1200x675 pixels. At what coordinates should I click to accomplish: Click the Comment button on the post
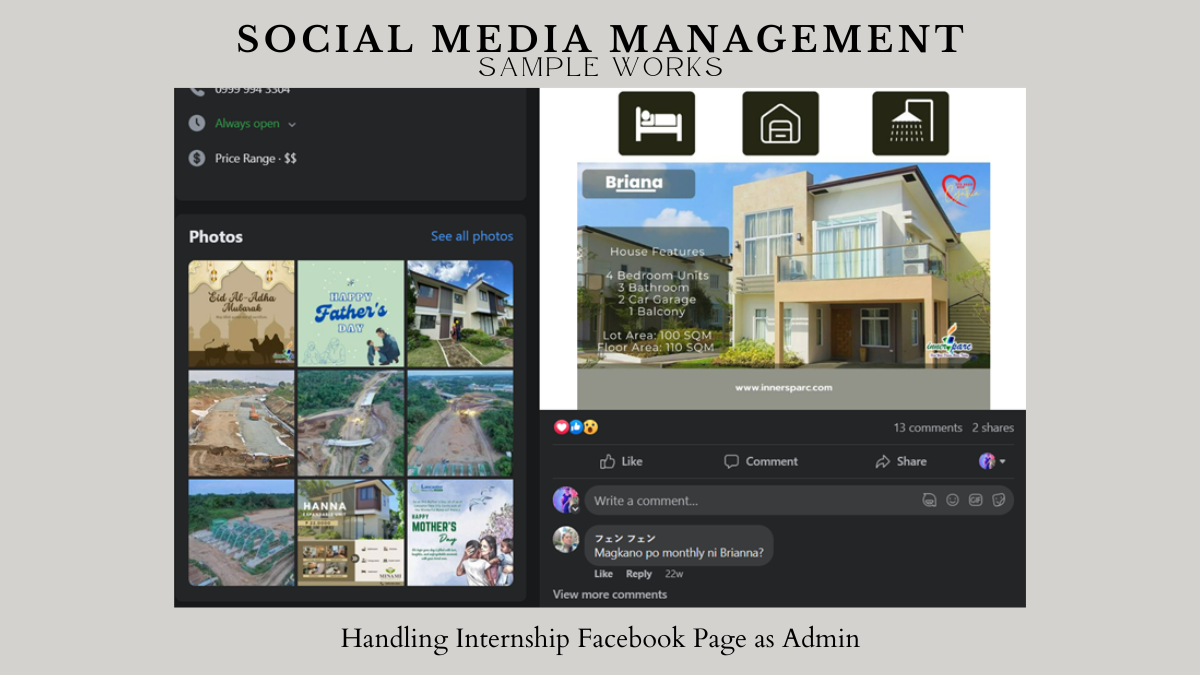pos(761,461)
